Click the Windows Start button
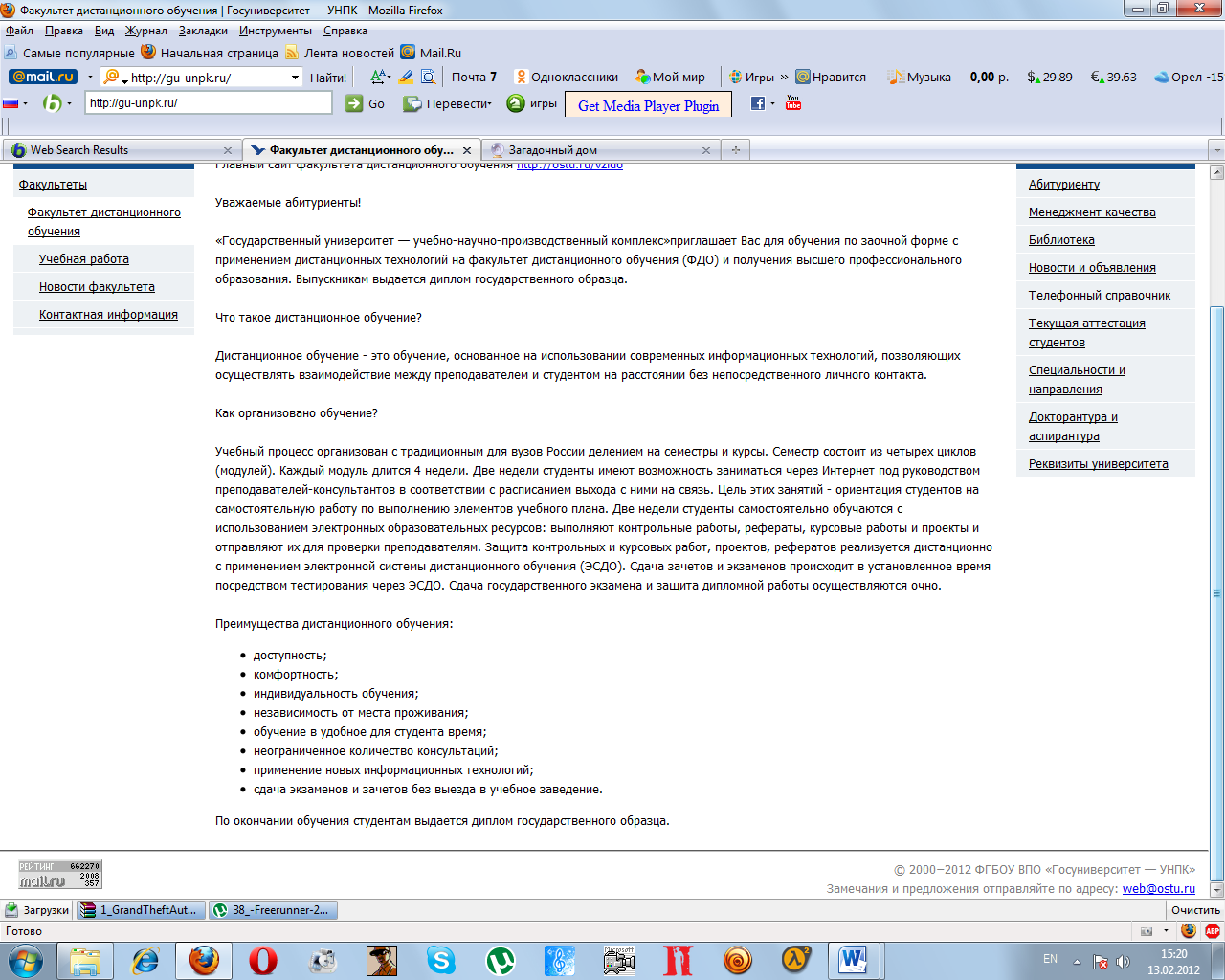The width and height of the screenshot is (1225, 980). point(26,960)
